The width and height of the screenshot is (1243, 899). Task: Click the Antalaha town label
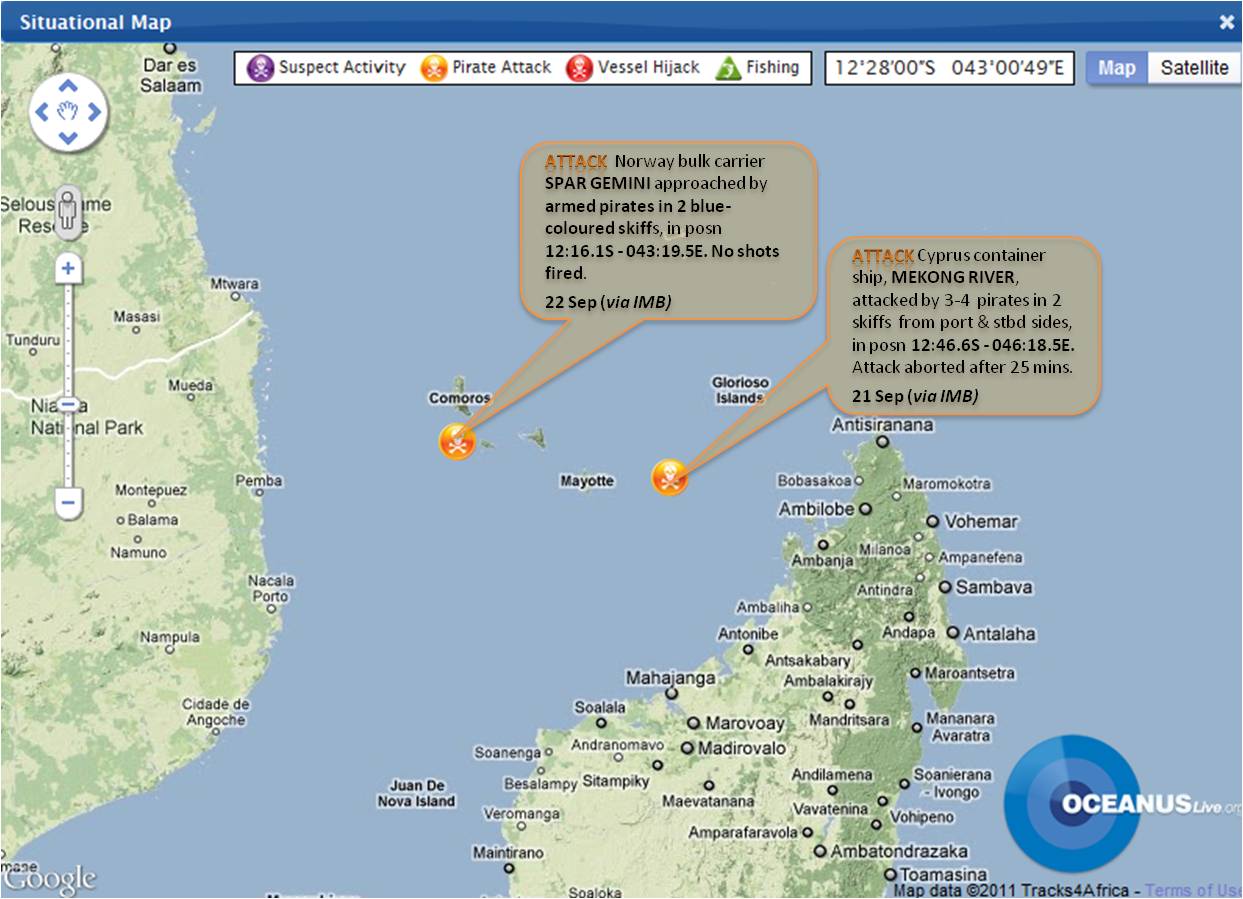coord(999,633)
